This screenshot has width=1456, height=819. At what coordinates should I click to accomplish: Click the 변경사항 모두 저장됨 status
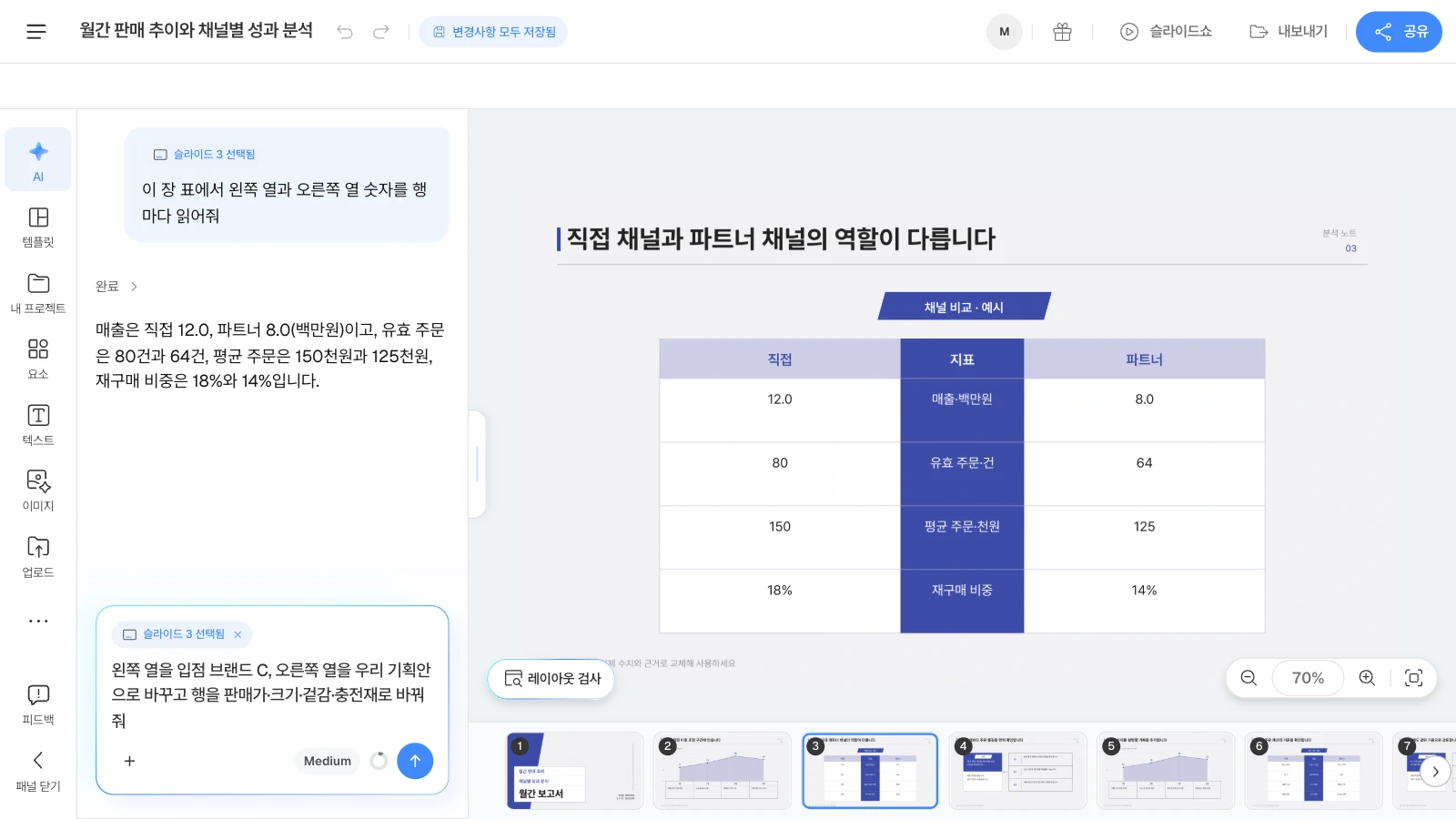coord(493,32)
